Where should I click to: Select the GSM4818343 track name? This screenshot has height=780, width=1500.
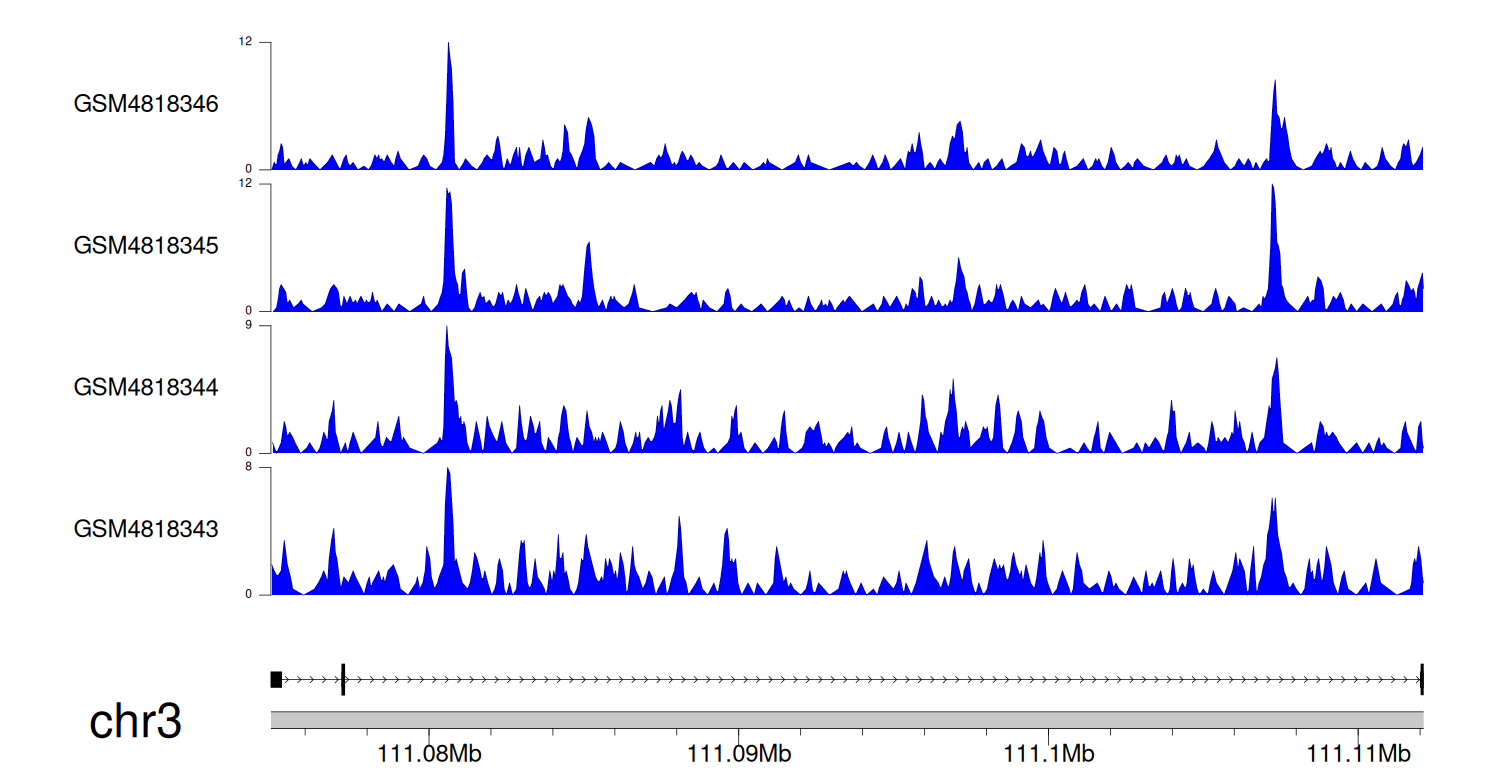(x=146, y=528)
